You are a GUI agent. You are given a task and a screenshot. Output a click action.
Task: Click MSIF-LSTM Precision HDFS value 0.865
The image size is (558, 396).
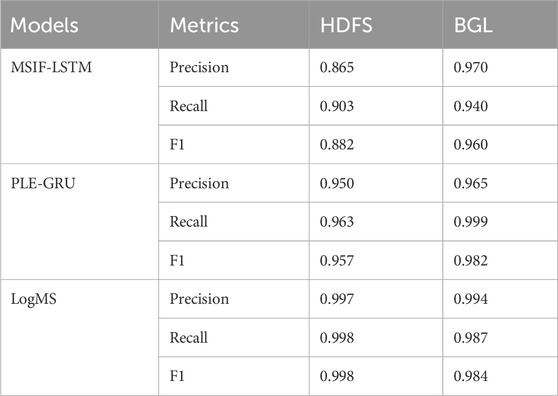point(337,67)
